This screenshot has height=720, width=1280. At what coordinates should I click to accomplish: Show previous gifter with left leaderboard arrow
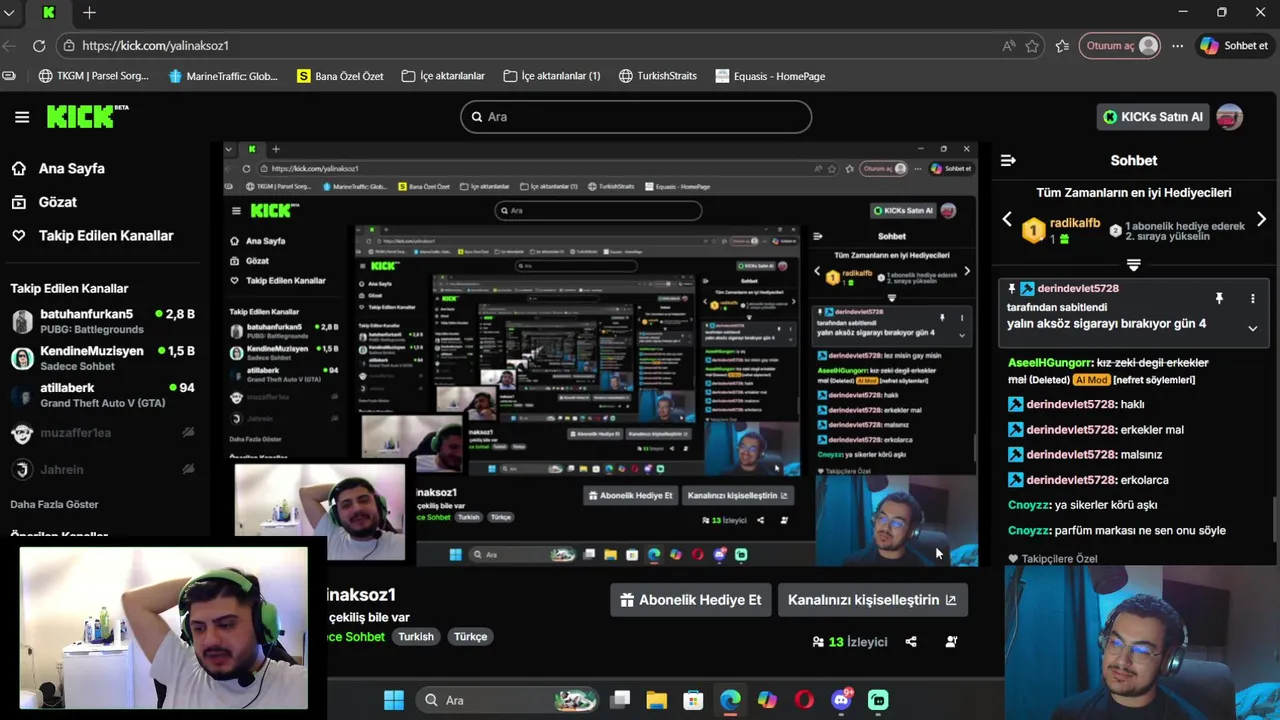pyautogui.click(x=1007, y=220)
